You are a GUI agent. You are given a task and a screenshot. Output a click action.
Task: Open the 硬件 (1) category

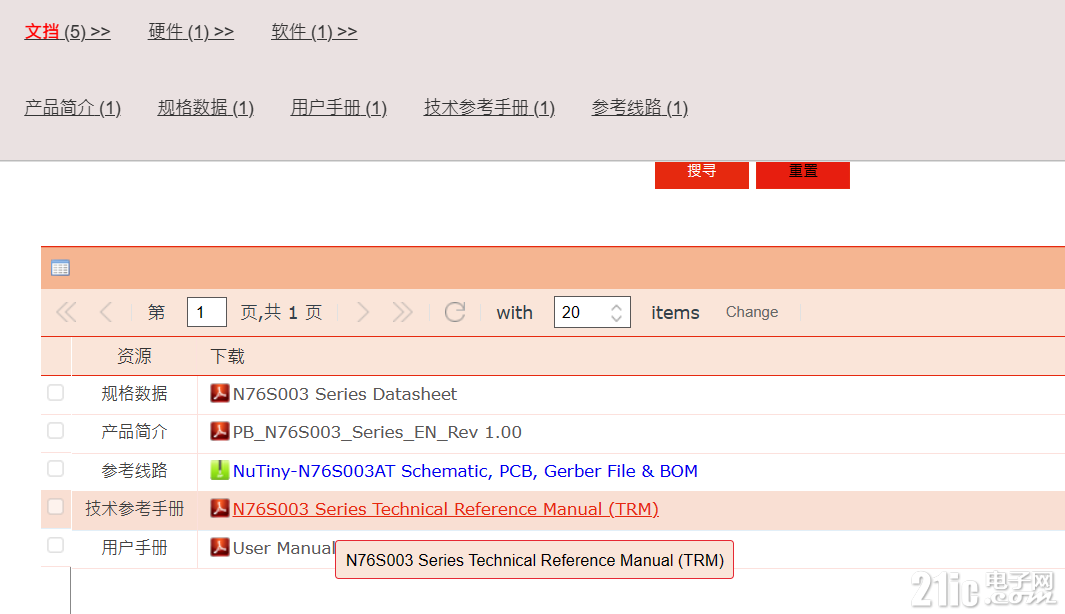[x=191, y=32]
